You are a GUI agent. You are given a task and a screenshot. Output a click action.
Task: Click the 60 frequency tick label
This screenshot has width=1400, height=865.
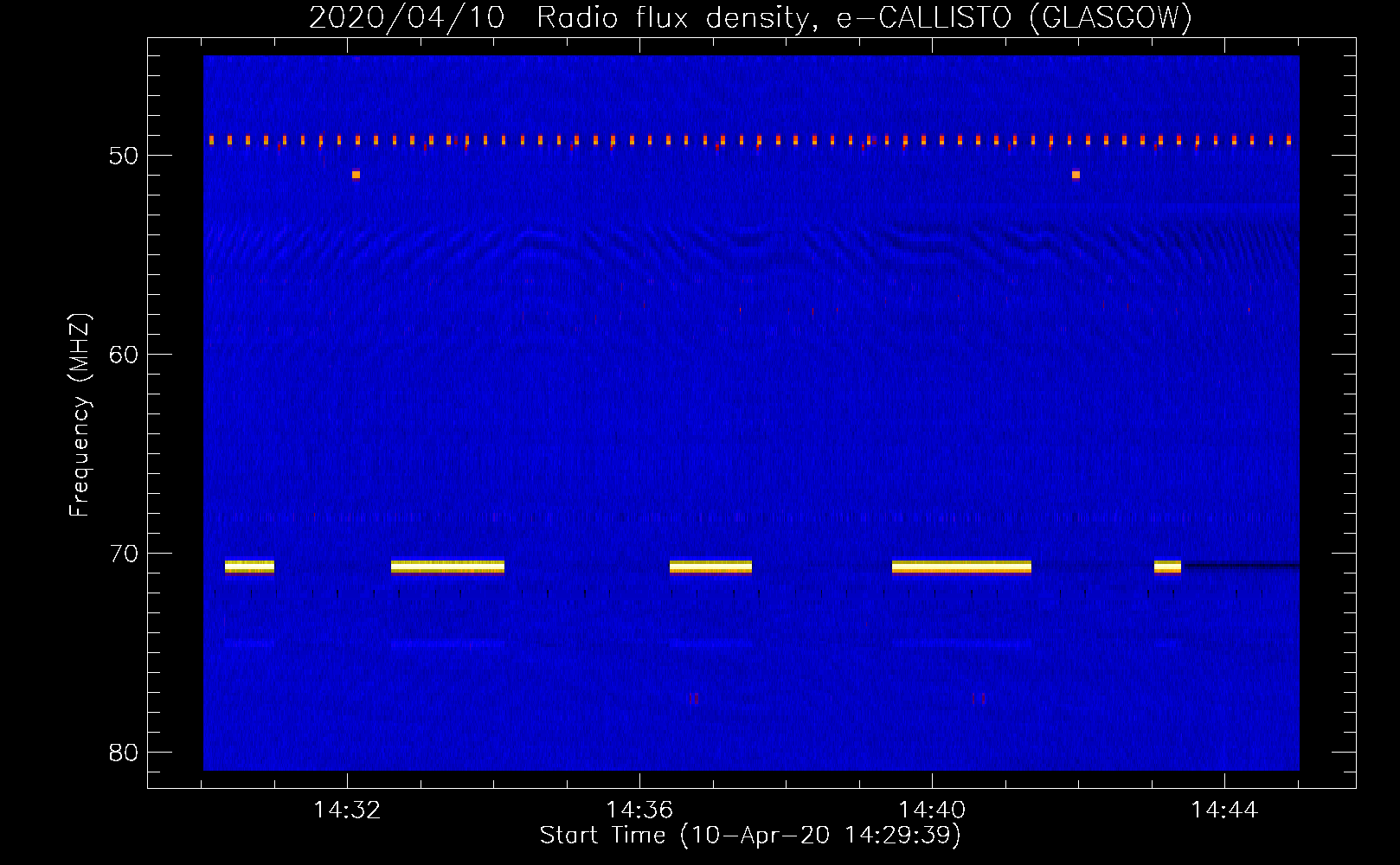[x=124, y=355]
